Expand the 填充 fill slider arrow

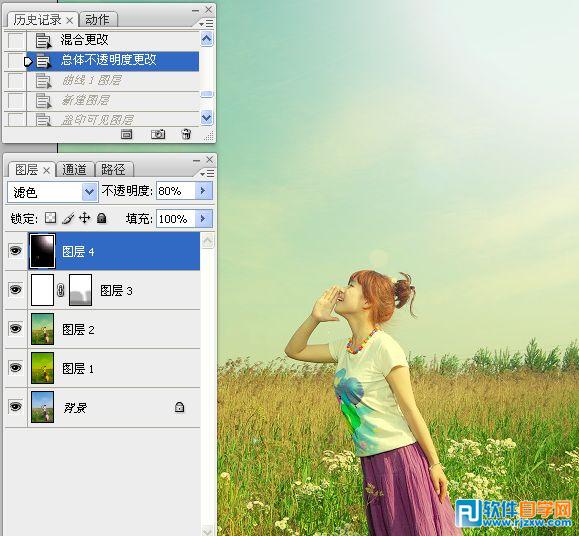[x=204, y=219]
